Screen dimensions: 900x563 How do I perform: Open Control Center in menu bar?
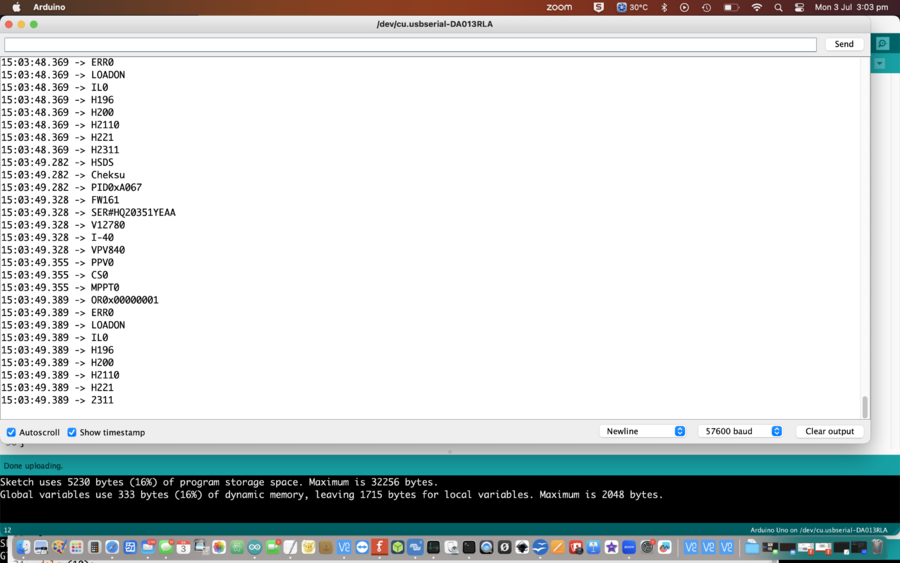click(799, 7)
